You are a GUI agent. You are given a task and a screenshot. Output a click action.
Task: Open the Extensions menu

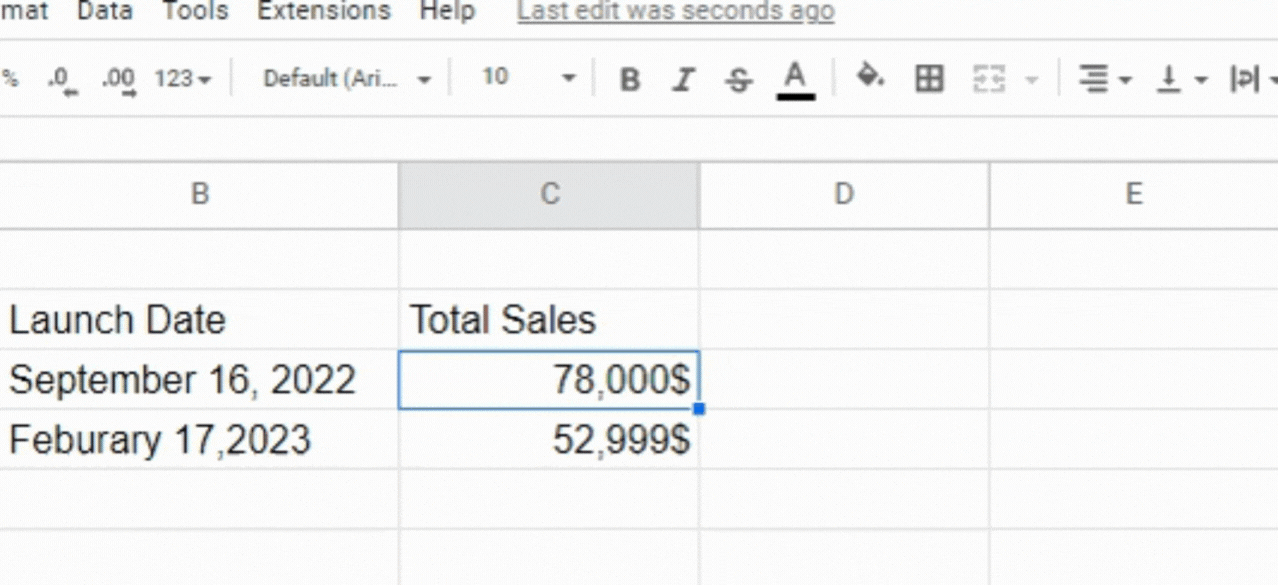click(324, 12)
